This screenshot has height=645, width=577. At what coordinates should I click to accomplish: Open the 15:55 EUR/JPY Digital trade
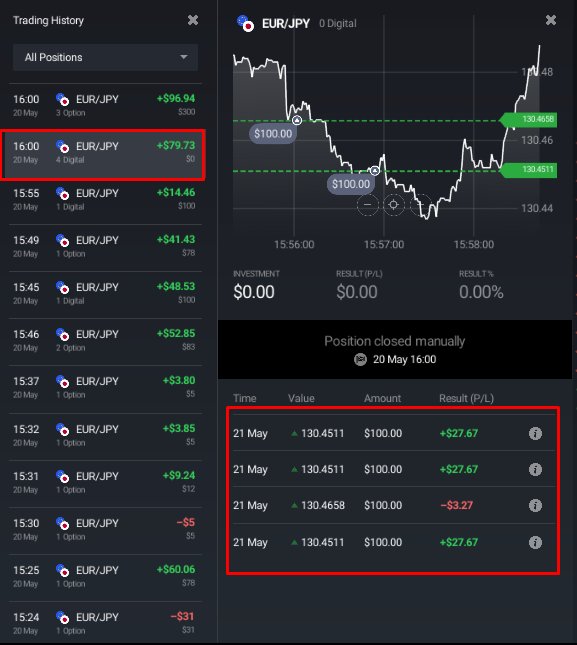tap(105, 200)
